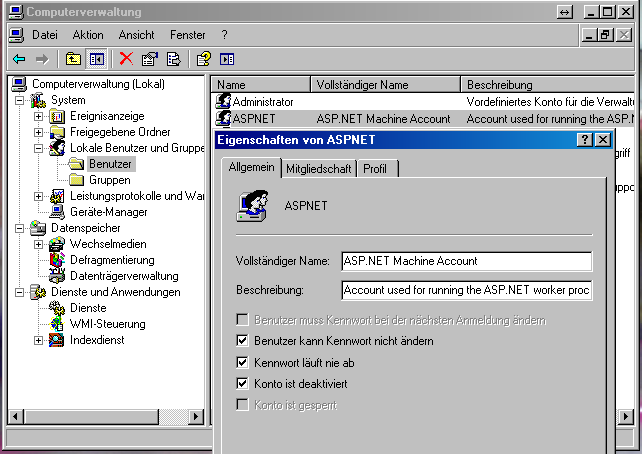This screenshot has height=454, width=642.
Task: Click the Datenspeicher tree icon
Action: coord(38,228)
